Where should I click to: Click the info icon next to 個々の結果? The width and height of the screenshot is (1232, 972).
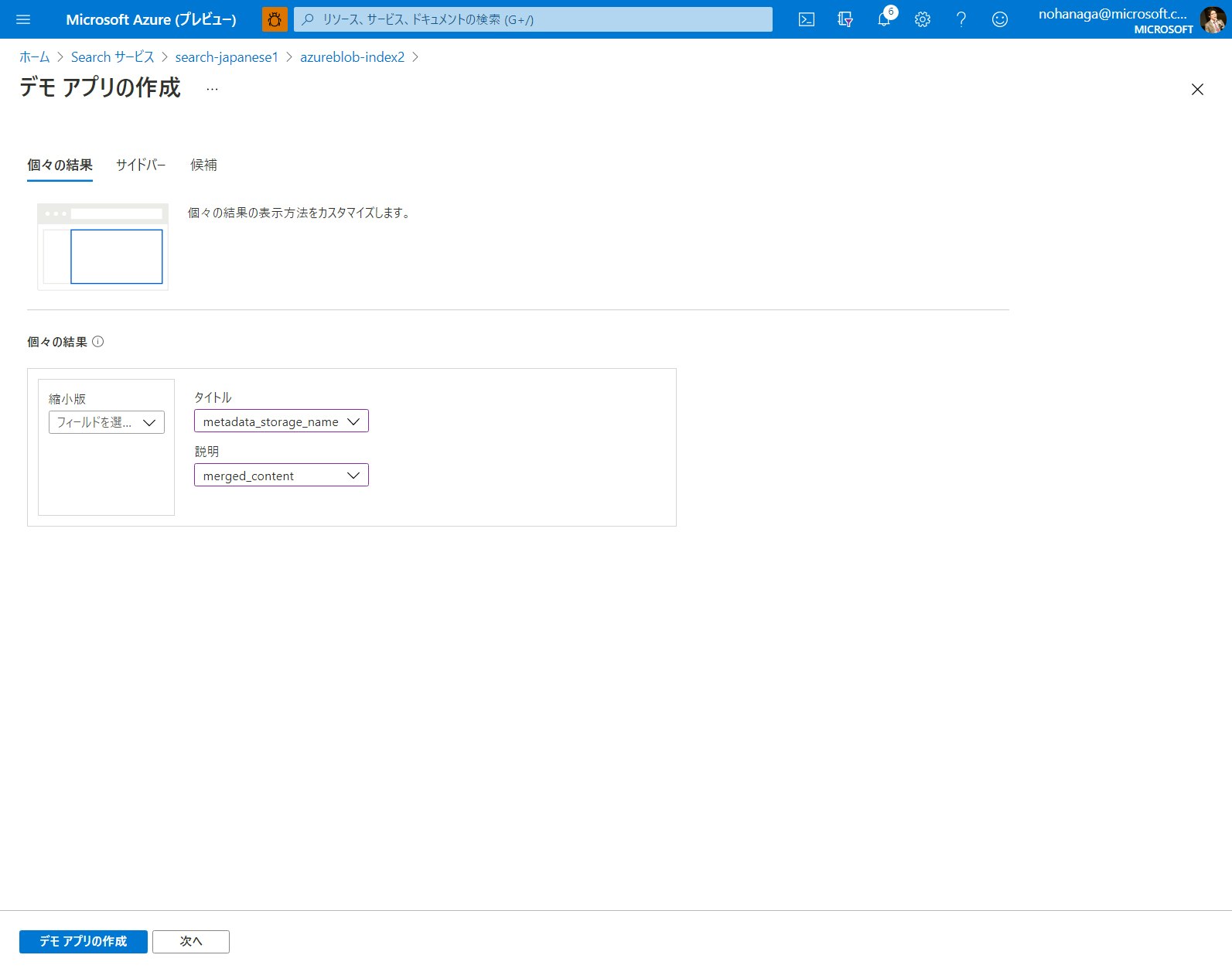pyautogui.click(x=98, y=342)
